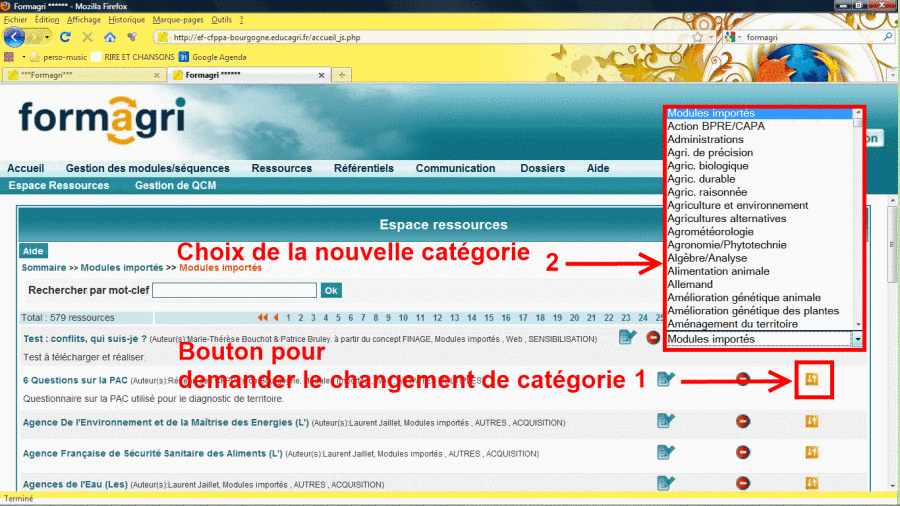
Task: Go to previous page with single arrow icon
Action: (x=276, y=317)
